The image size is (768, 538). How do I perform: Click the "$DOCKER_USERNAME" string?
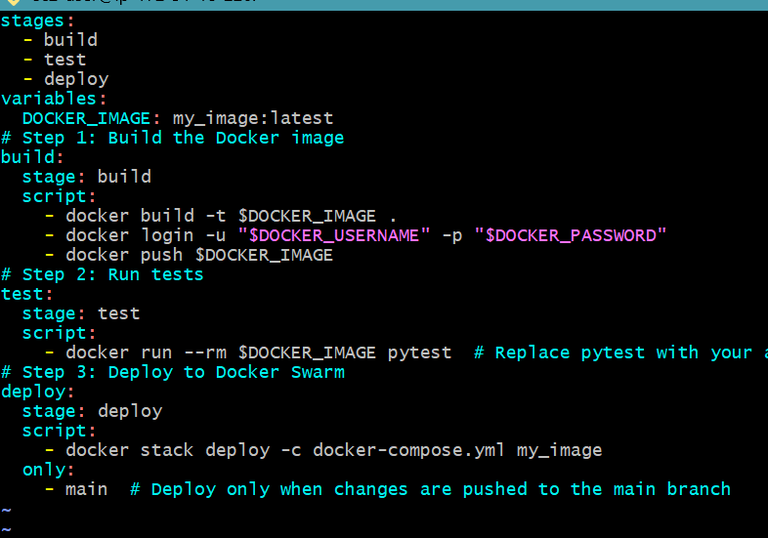[334, 236]
